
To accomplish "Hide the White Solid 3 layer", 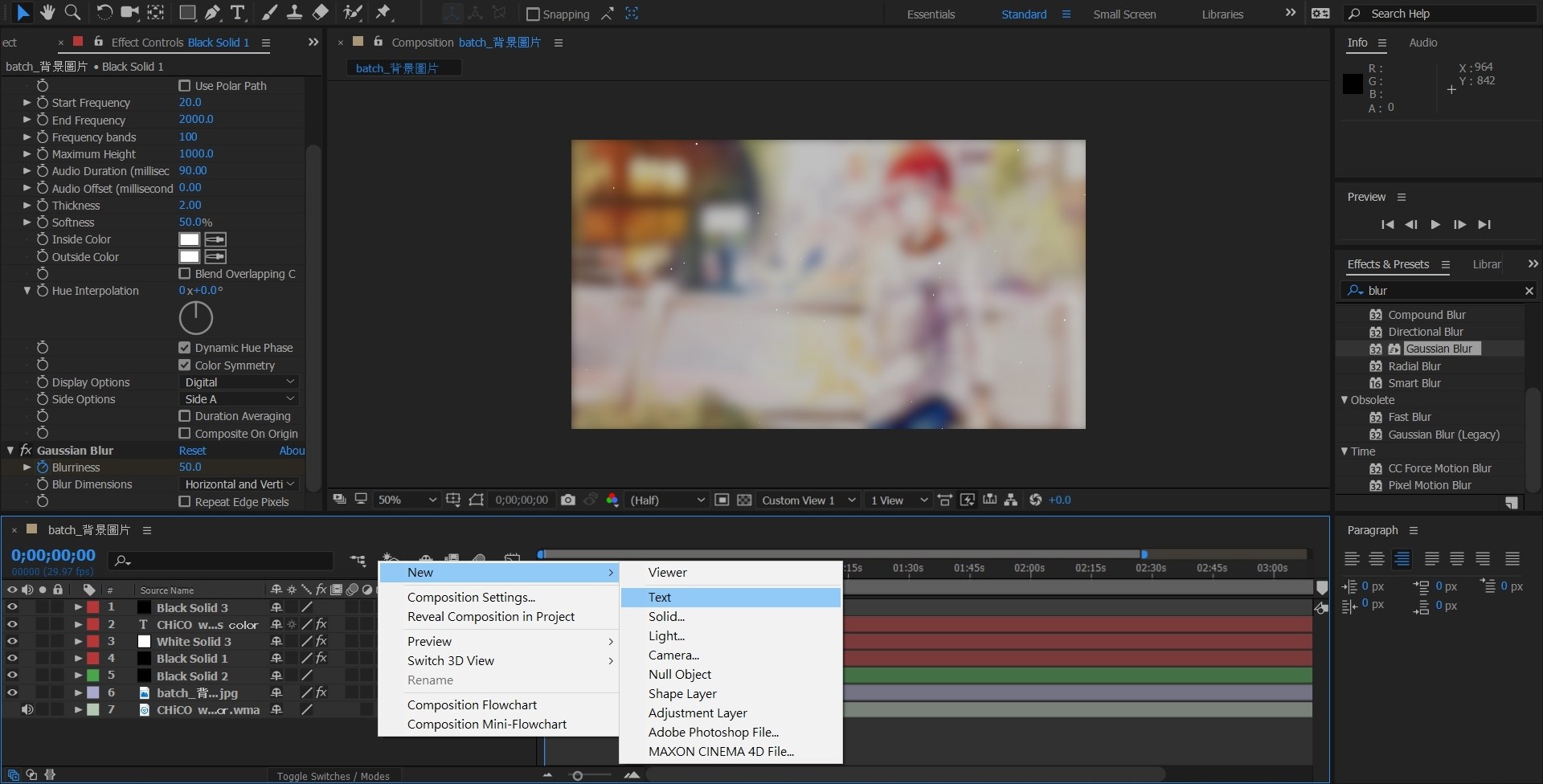I will point(12,641).
